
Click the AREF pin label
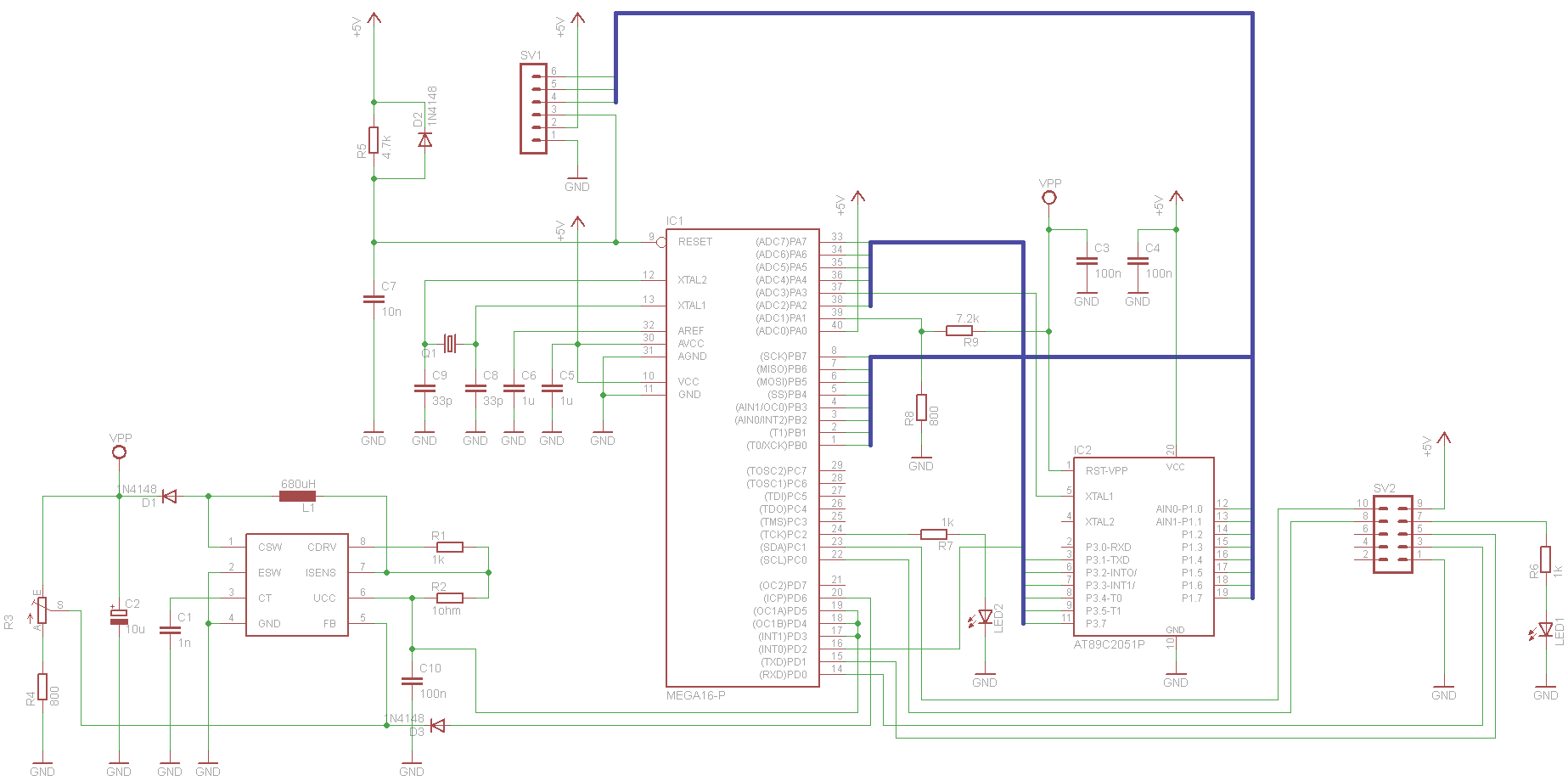(691, 331)
